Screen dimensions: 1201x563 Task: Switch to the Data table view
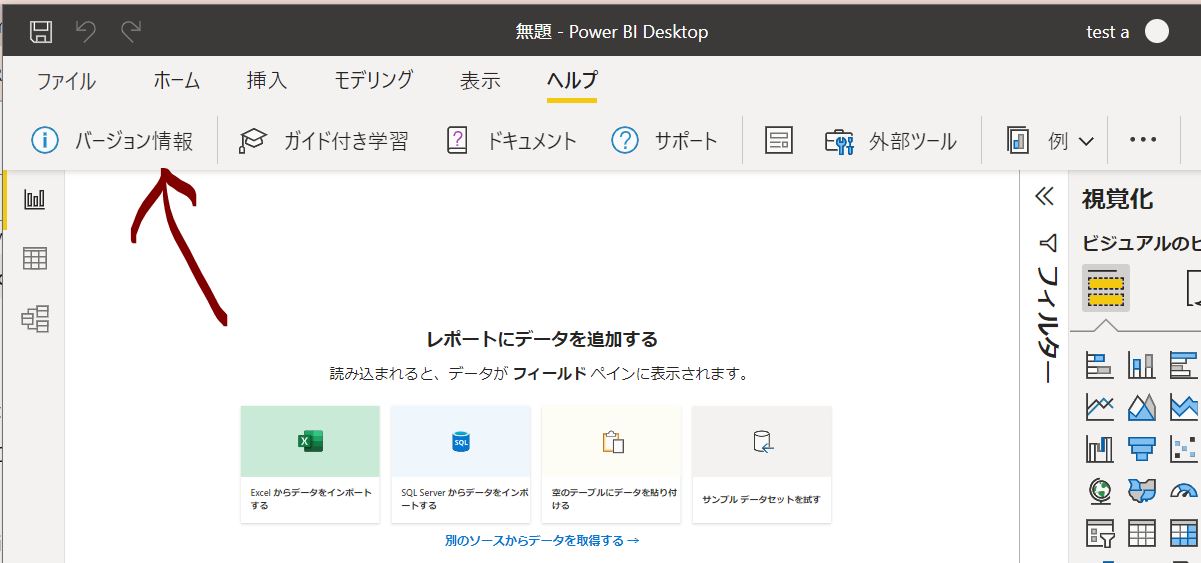35,259
